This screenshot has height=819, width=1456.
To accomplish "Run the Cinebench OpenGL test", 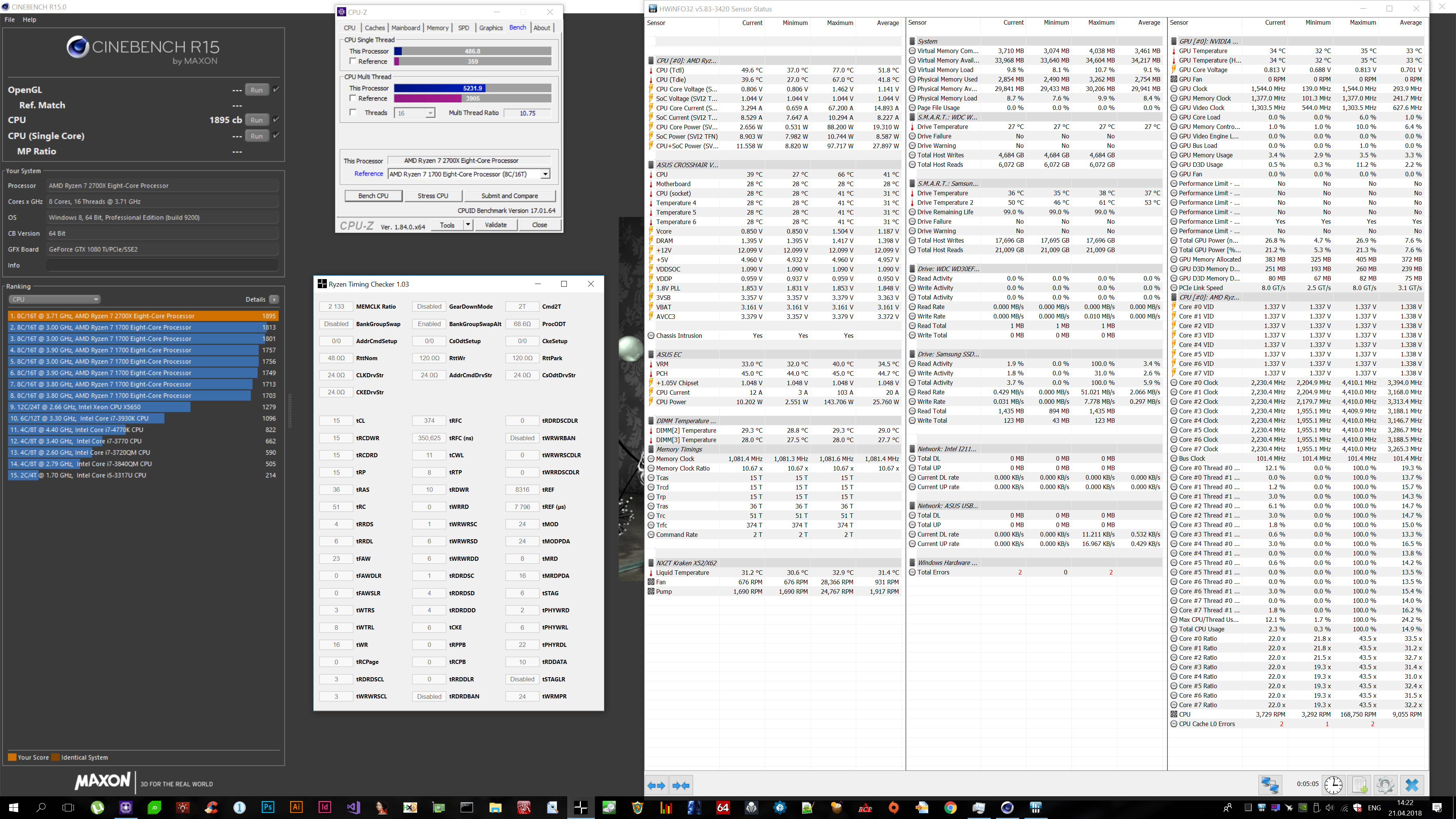I will pyautogui.click(x=257, y=90).
